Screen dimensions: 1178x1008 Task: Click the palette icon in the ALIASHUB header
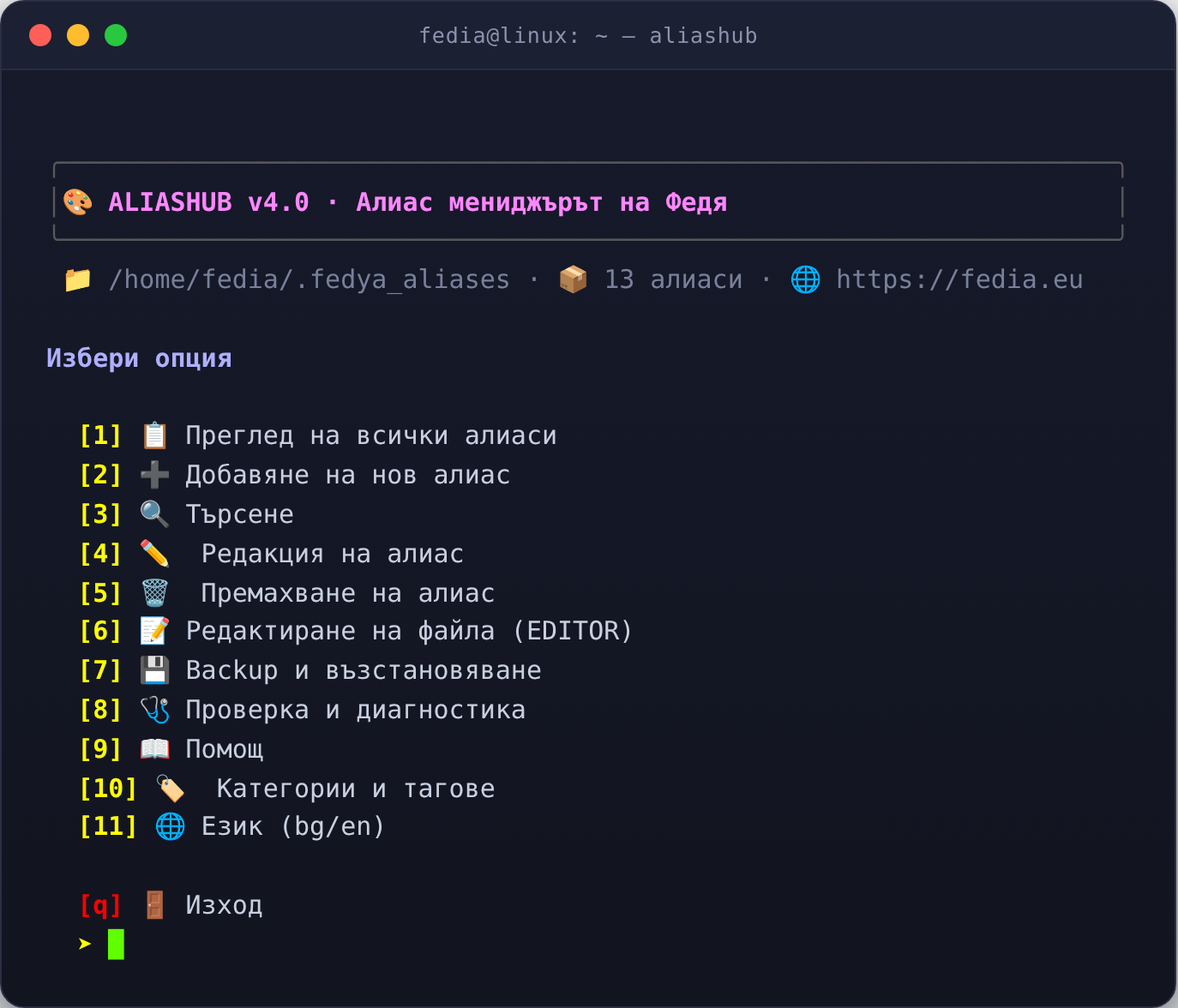[78, 202]
